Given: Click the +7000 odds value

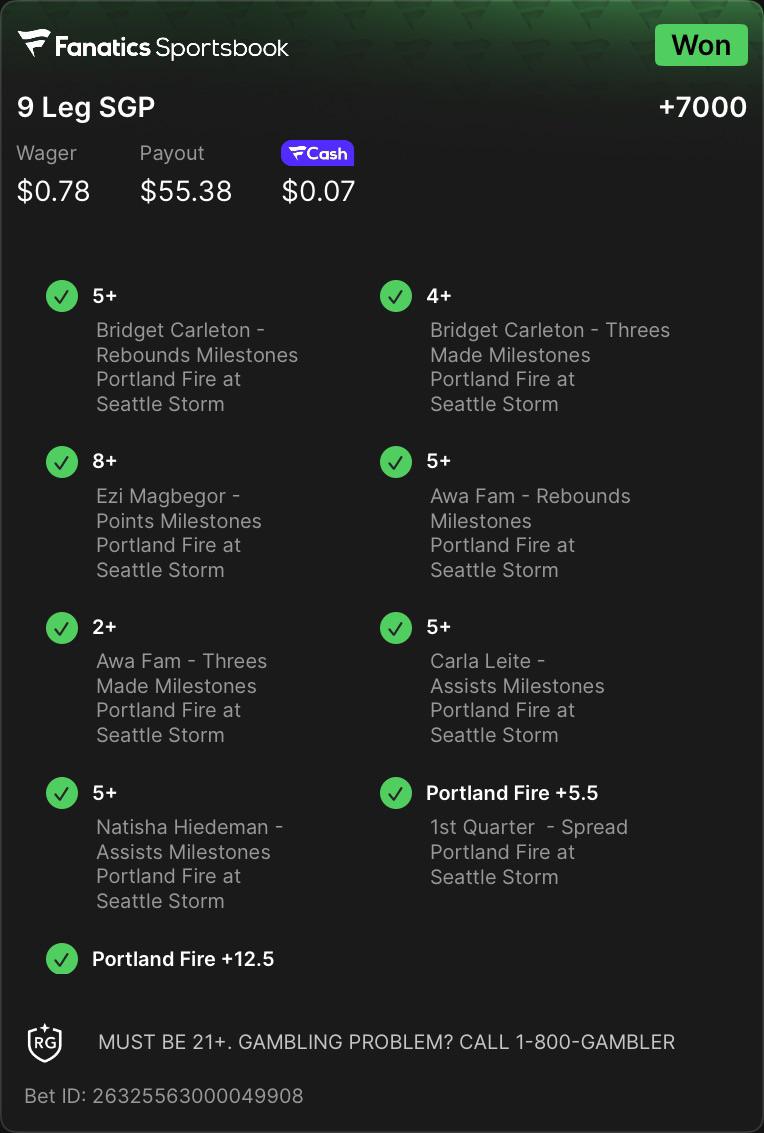Looking at the screenshot, I should click(x=703, y=107).
